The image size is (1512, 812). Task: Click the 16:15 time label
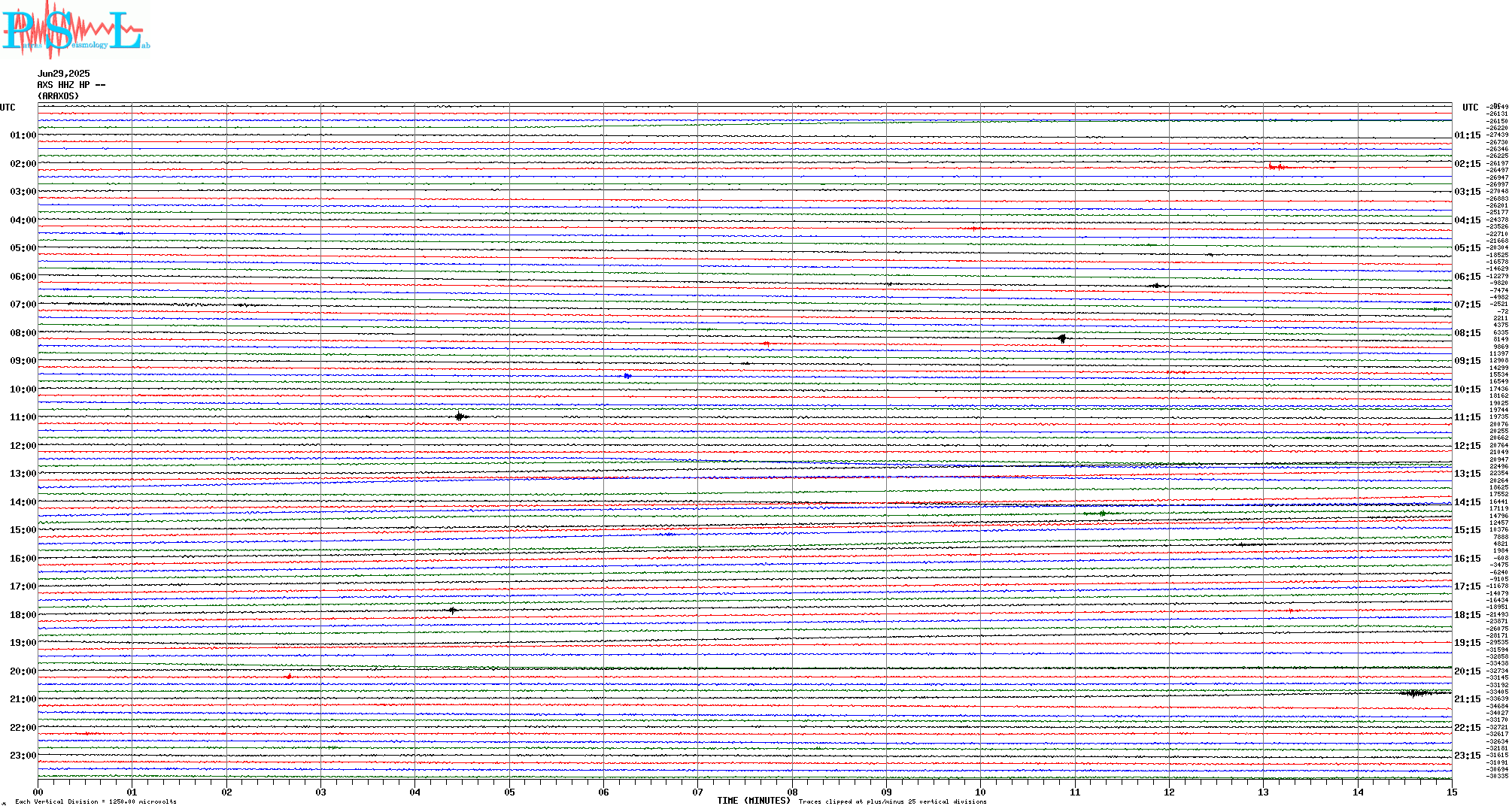pyautogui.click(x=1468, y=559)
